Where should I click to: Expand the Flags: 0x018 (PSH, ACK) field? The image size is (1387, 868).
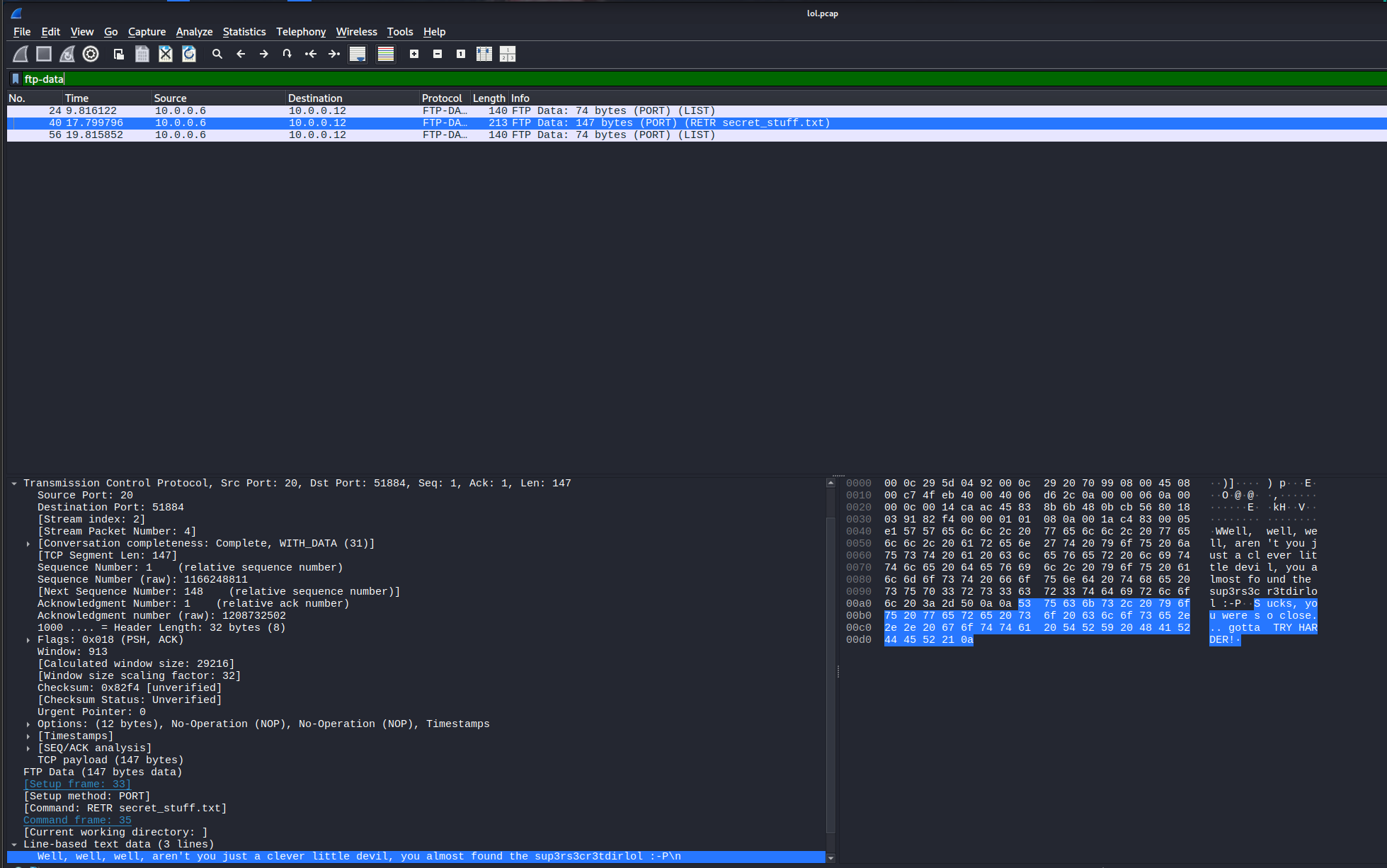tap(28, 640)
